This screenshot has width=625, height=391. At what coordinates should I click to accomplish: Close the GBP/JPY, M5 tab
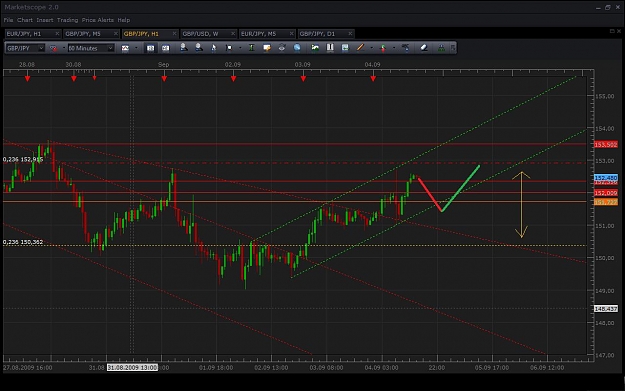116,34
